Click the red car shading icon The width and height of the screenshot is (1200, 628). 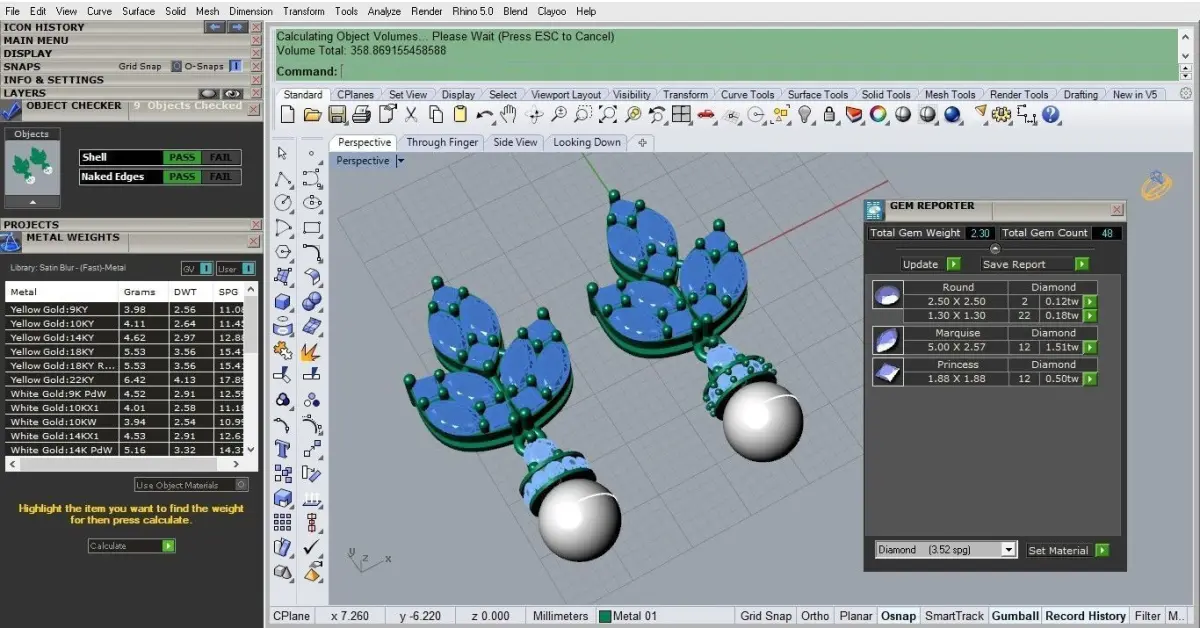[x=707, y=115]
